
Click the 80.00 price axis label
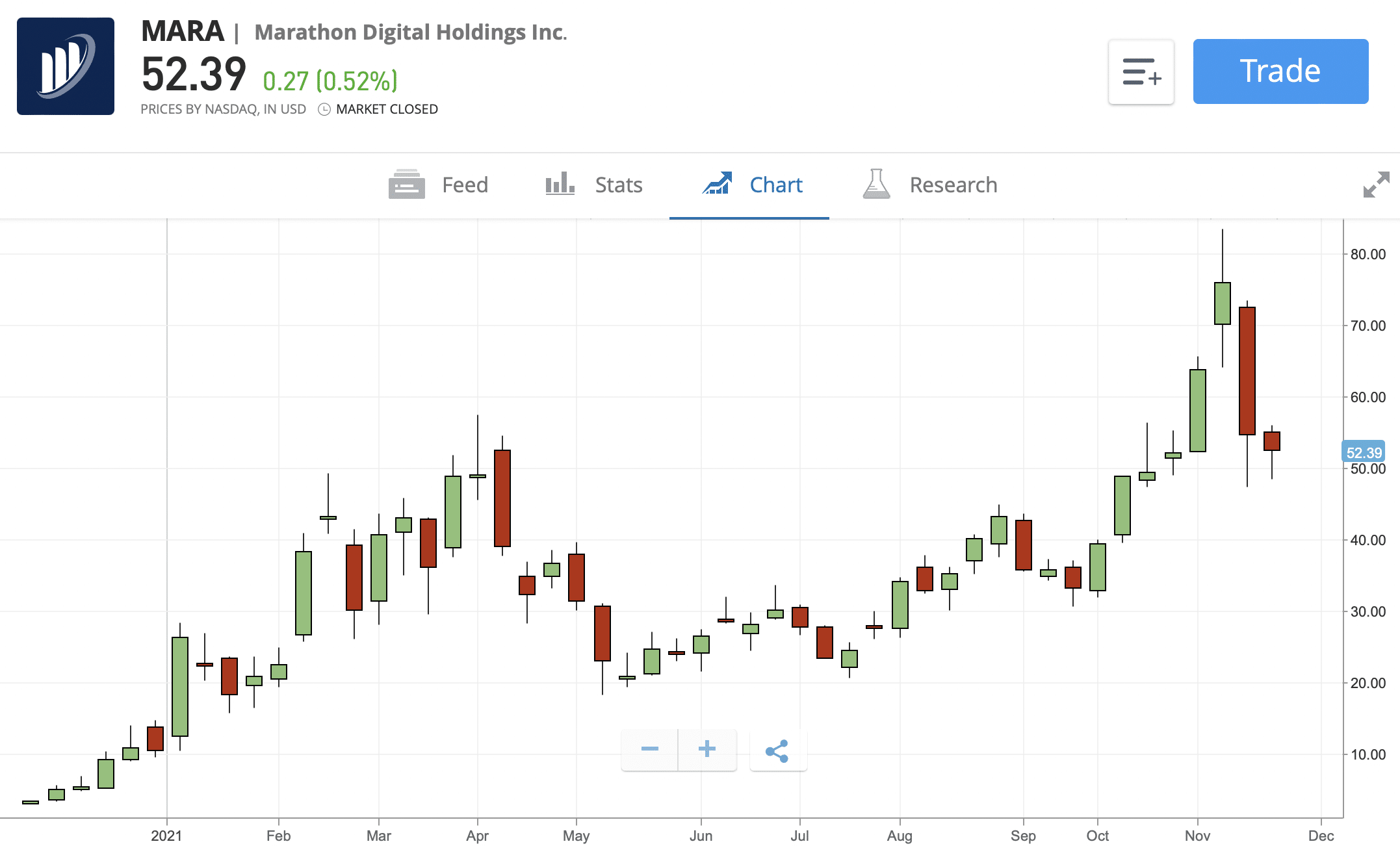pyautogui.click(x=1368, y=254)
